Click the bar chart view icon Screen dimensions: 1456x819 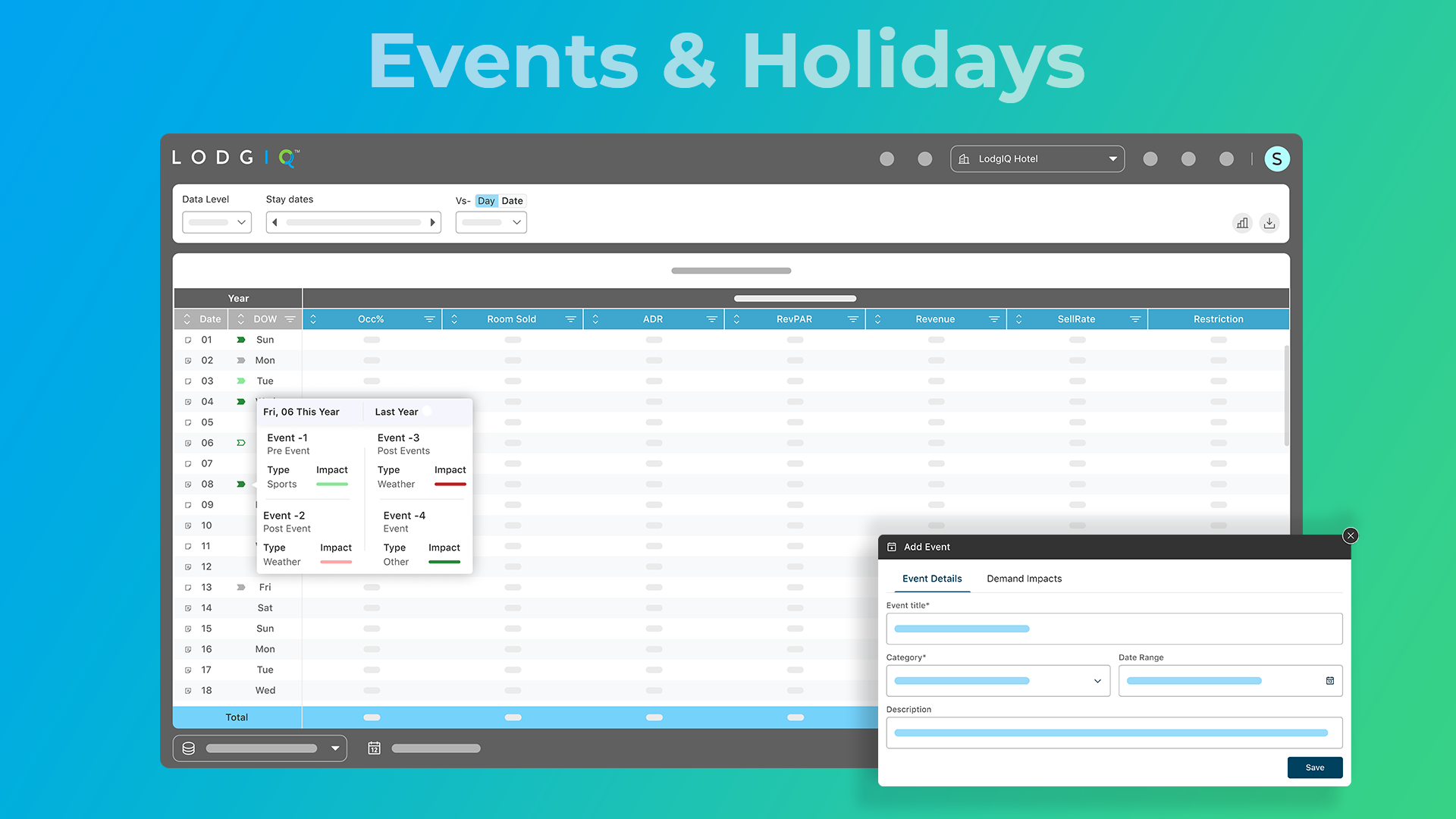[x=1242, y=223]
